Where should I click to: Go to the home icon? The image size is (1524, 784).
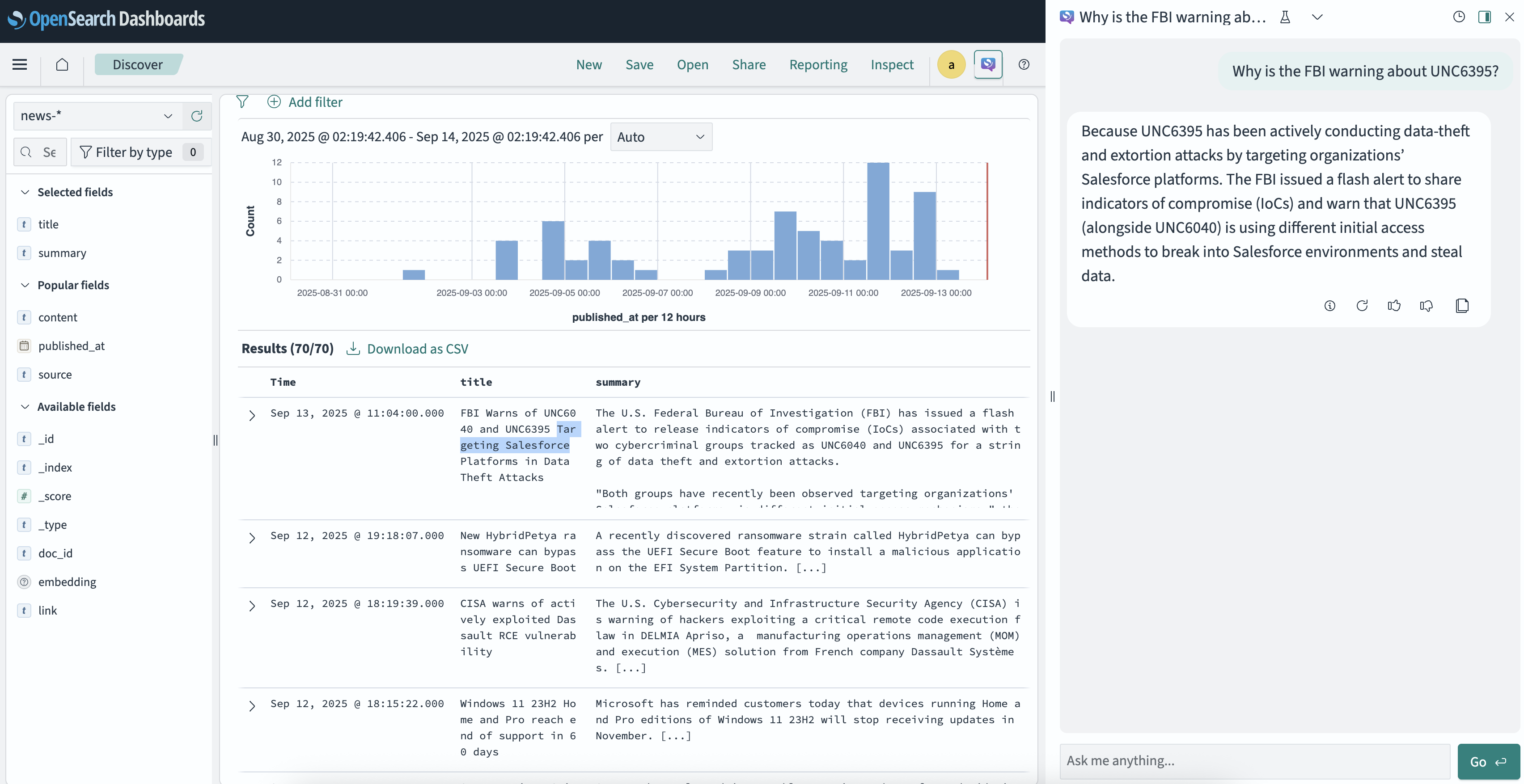coord(62,64)
